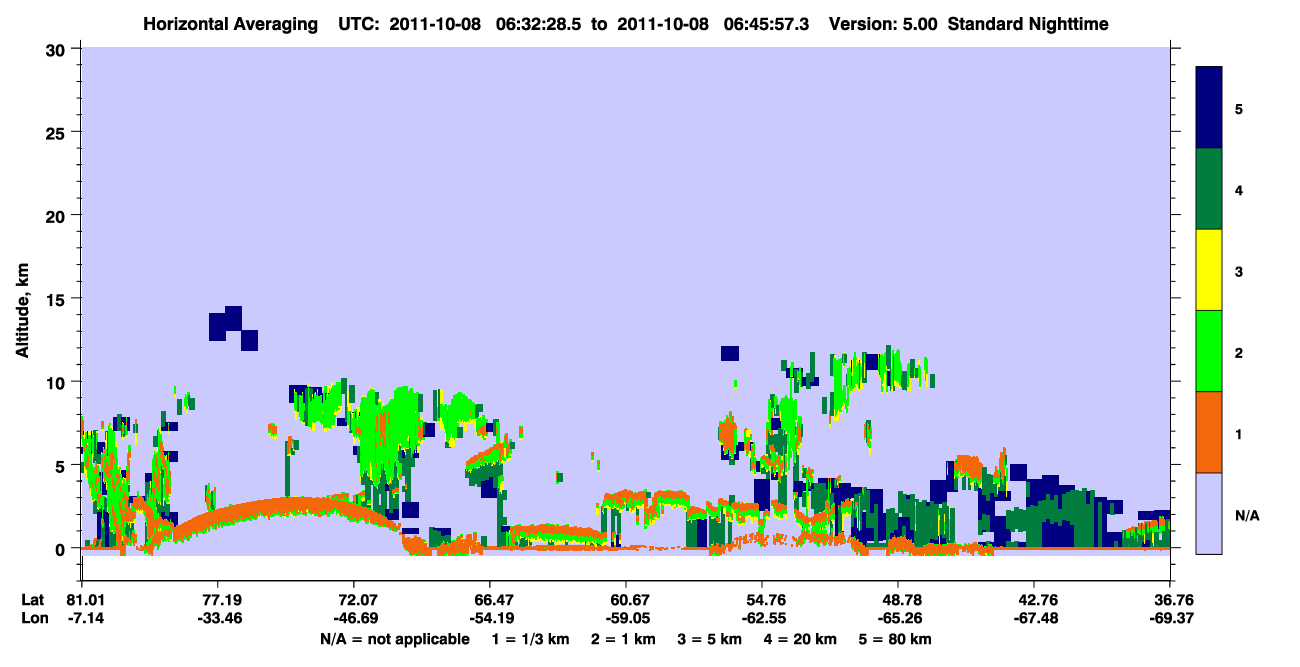The width and height of the screenshot is (1300, 667).
Task: Click the legend text 'N/A = not applicable'
Action: 394,639
